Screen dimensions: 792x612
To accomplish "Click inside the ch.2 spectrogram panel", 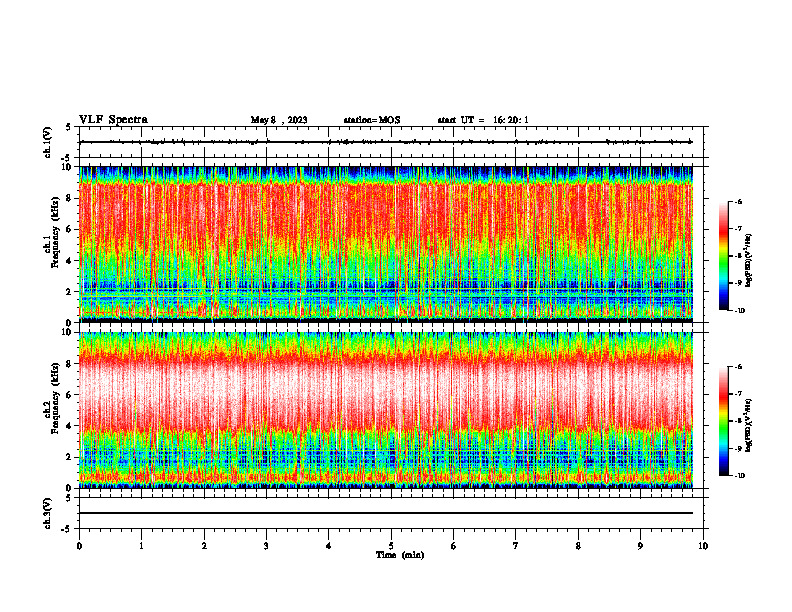I will pos(386,410).
